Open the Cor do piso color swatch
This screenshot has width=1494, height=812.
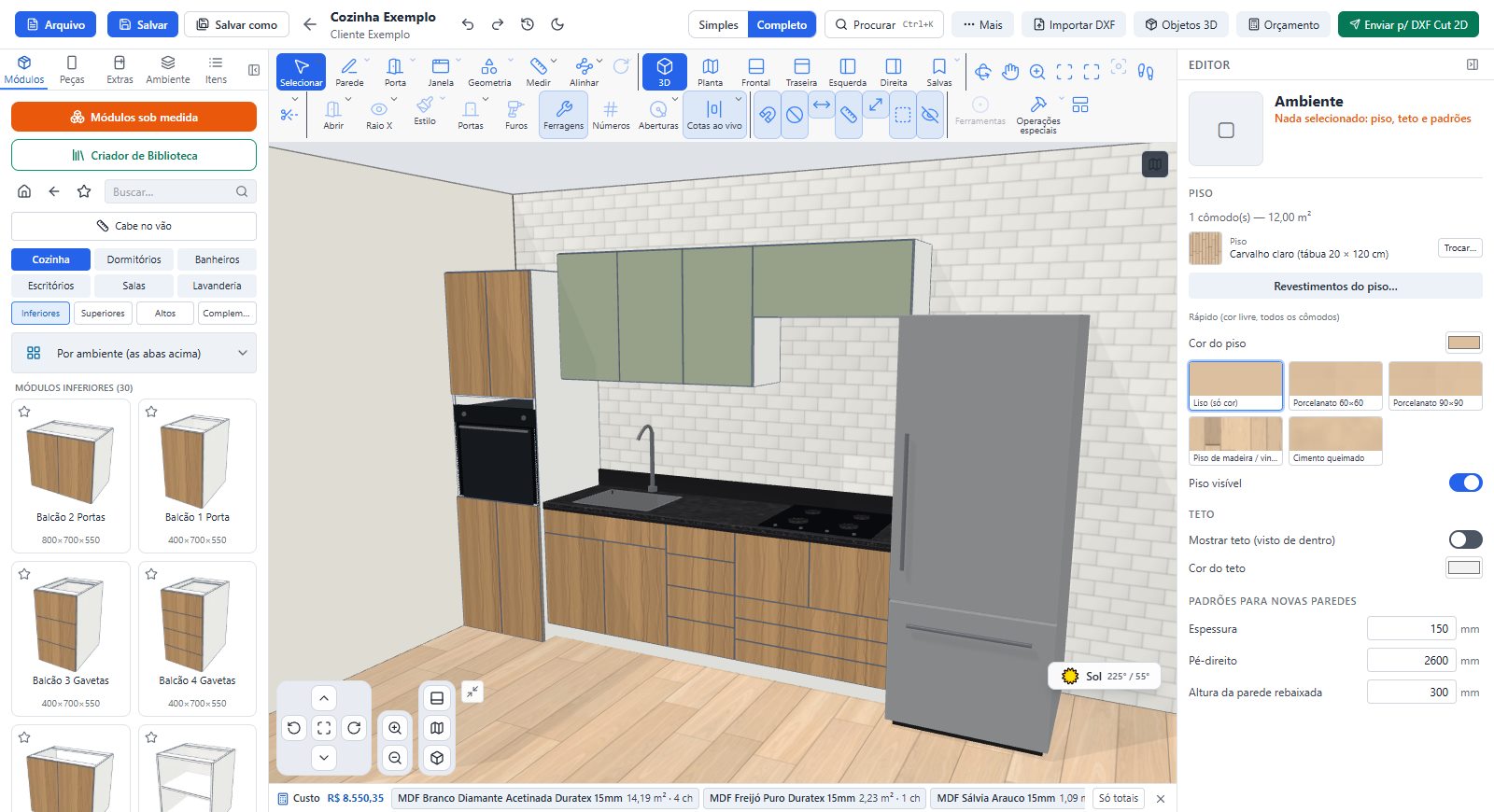[1464, 343]
